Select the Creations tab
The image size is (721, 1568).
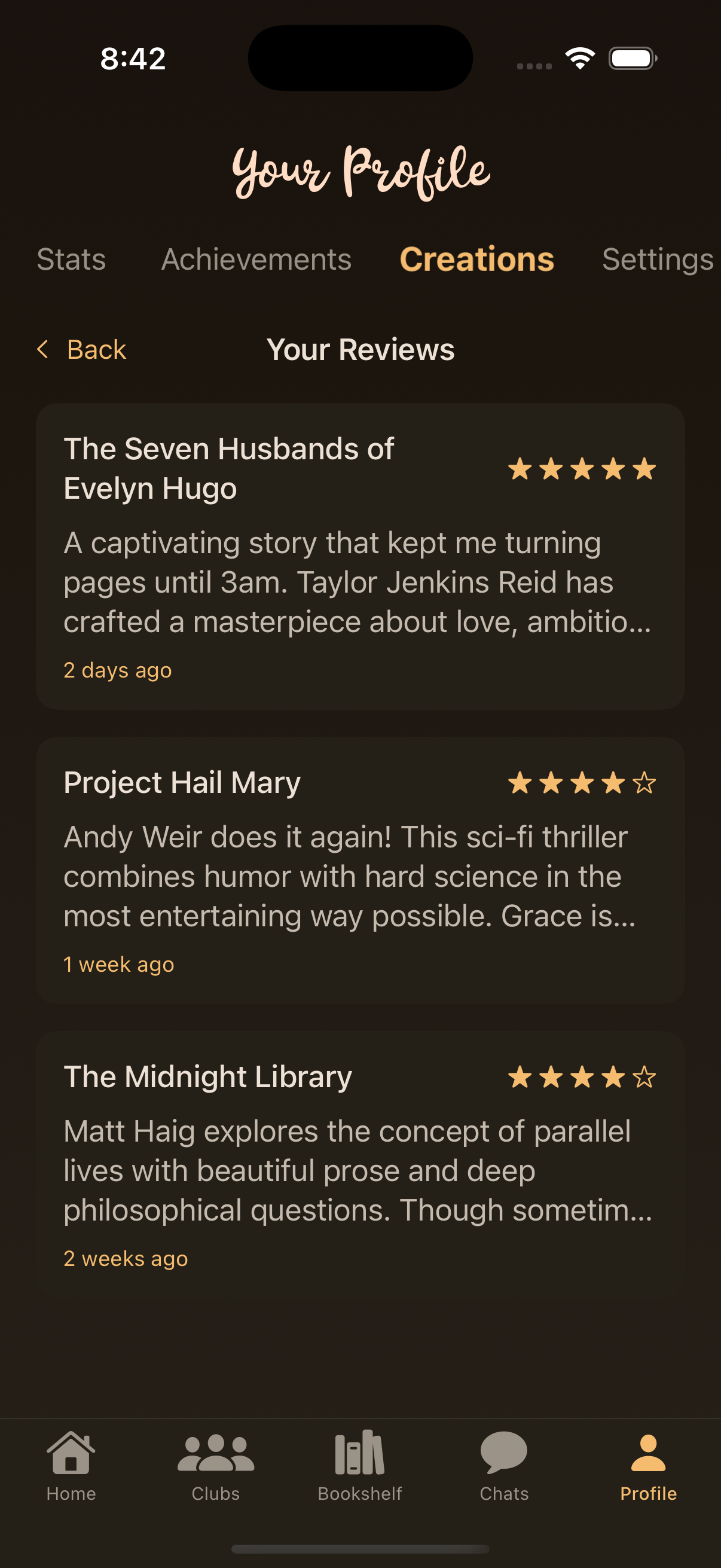coord(477,260)
